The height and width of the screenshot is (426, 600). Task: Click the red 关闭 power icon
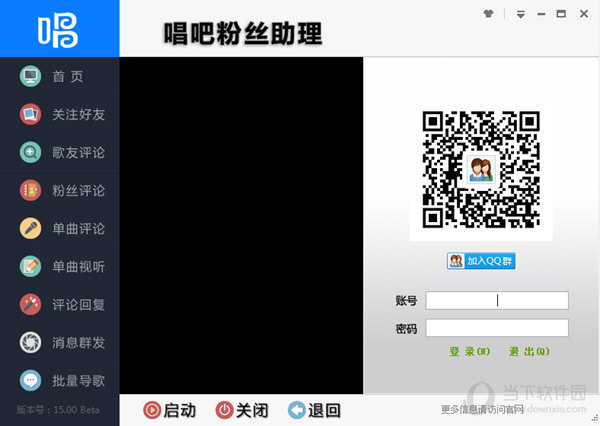point(224,410)
